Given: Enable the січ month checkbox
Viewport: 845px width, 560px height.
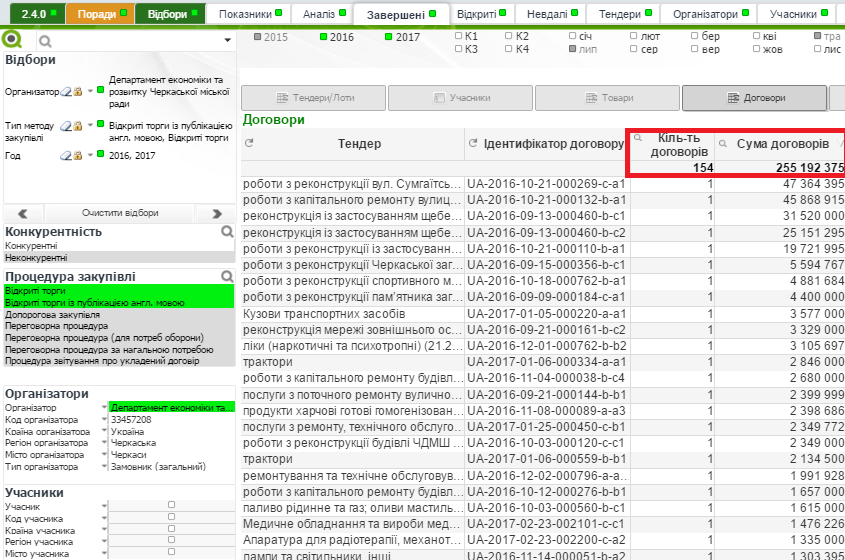Looking at the screenshot, I should pos(572,37).
